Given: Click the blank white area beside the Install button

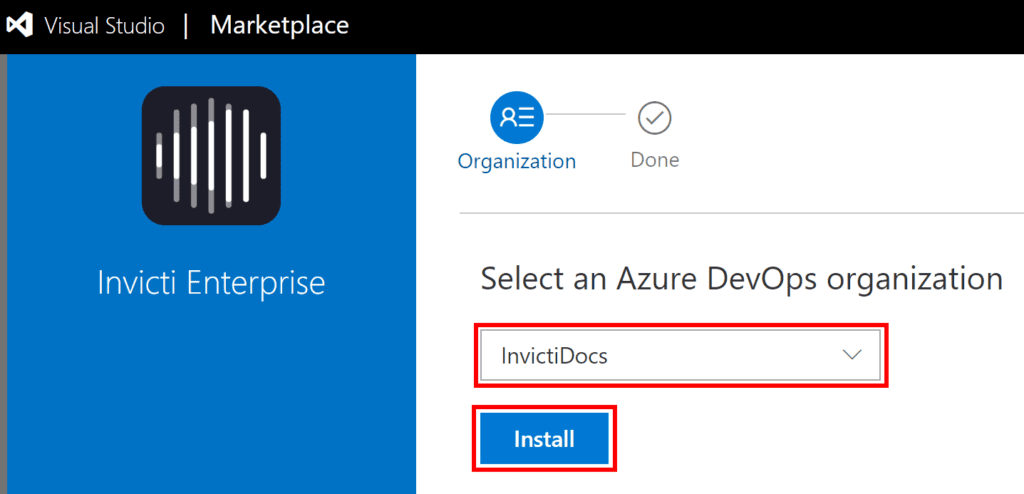Looking at the screenshot, I should [x=800, y=440].
